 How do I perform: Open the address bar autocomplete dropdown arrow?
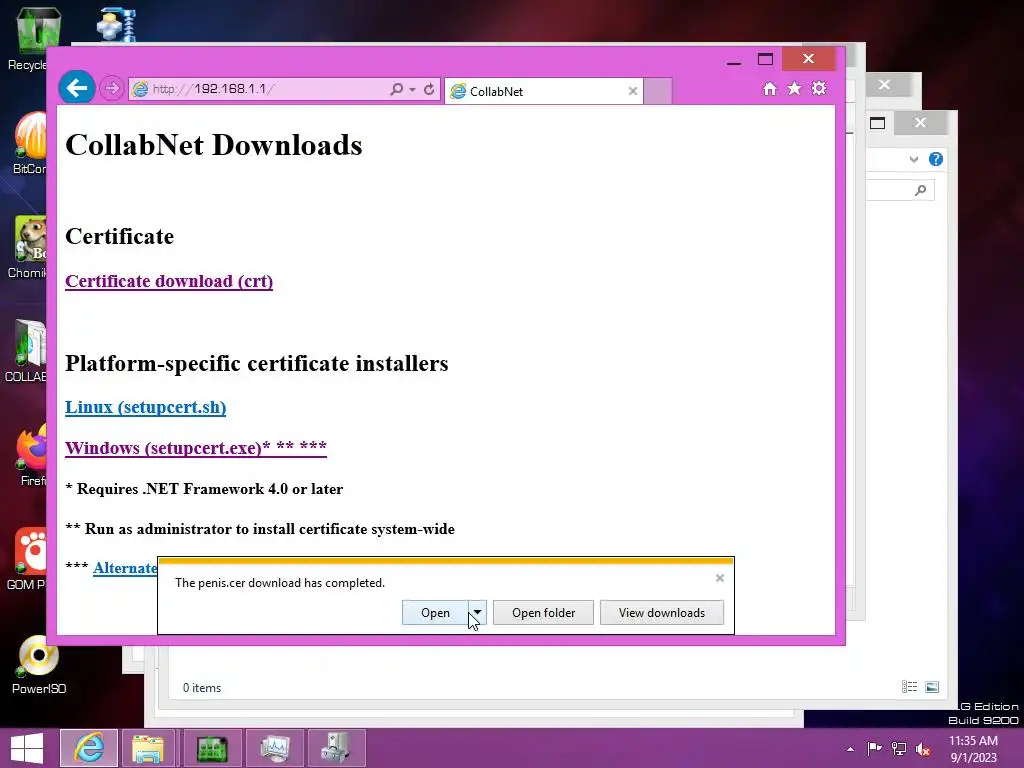tap(412, 89)
